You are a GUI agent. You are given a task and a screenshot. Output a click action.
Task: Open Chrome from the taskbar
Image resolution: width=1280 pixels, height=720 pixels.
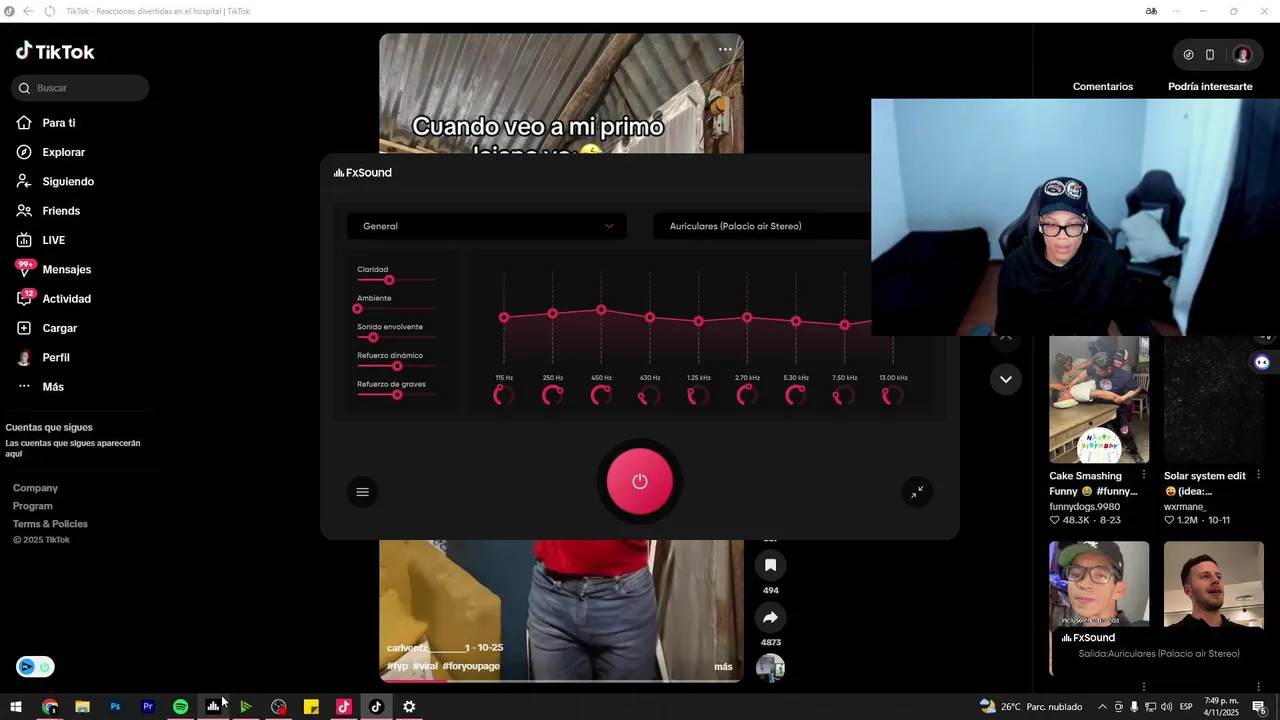coord(50,706)
